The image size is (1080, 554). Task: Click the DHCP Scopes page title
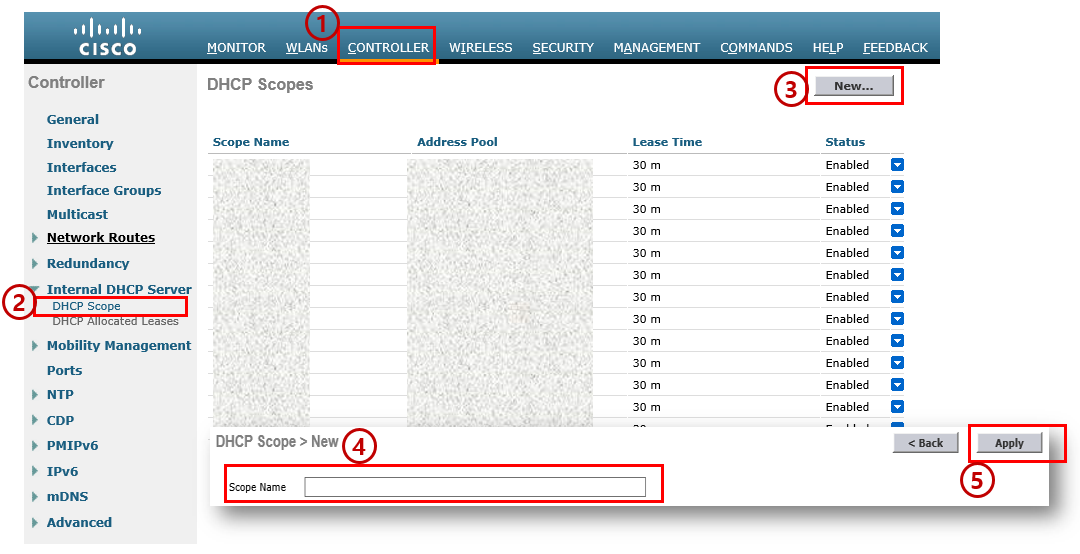[x=260, y=85]
